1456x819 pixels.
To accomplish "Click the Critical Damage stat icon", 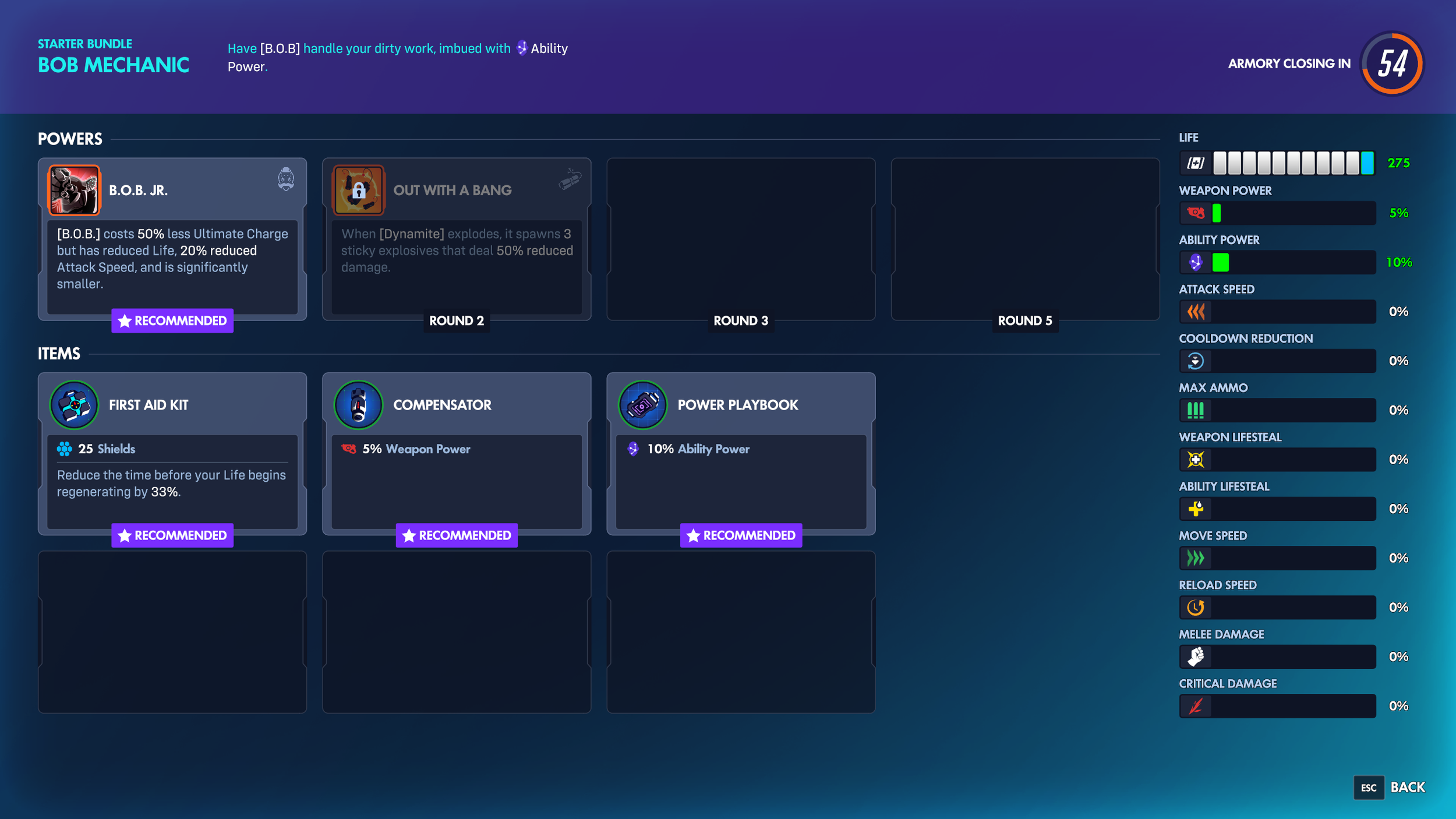I will [x=1195, y=706].
